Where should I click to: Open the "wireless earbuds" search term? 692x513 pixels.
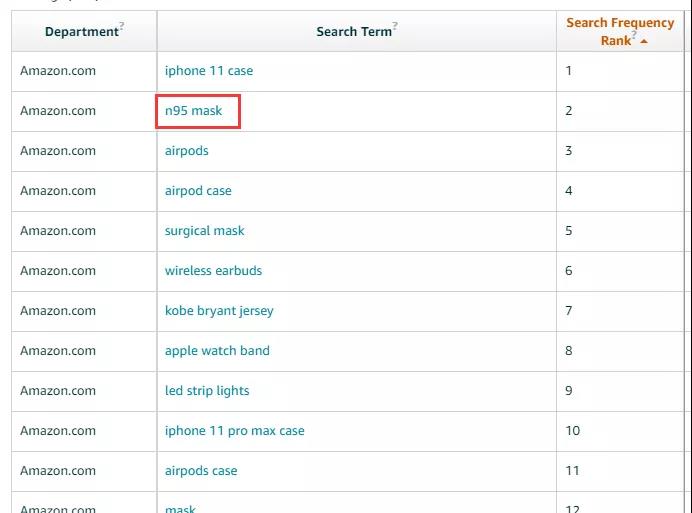(x=213, y=271)
